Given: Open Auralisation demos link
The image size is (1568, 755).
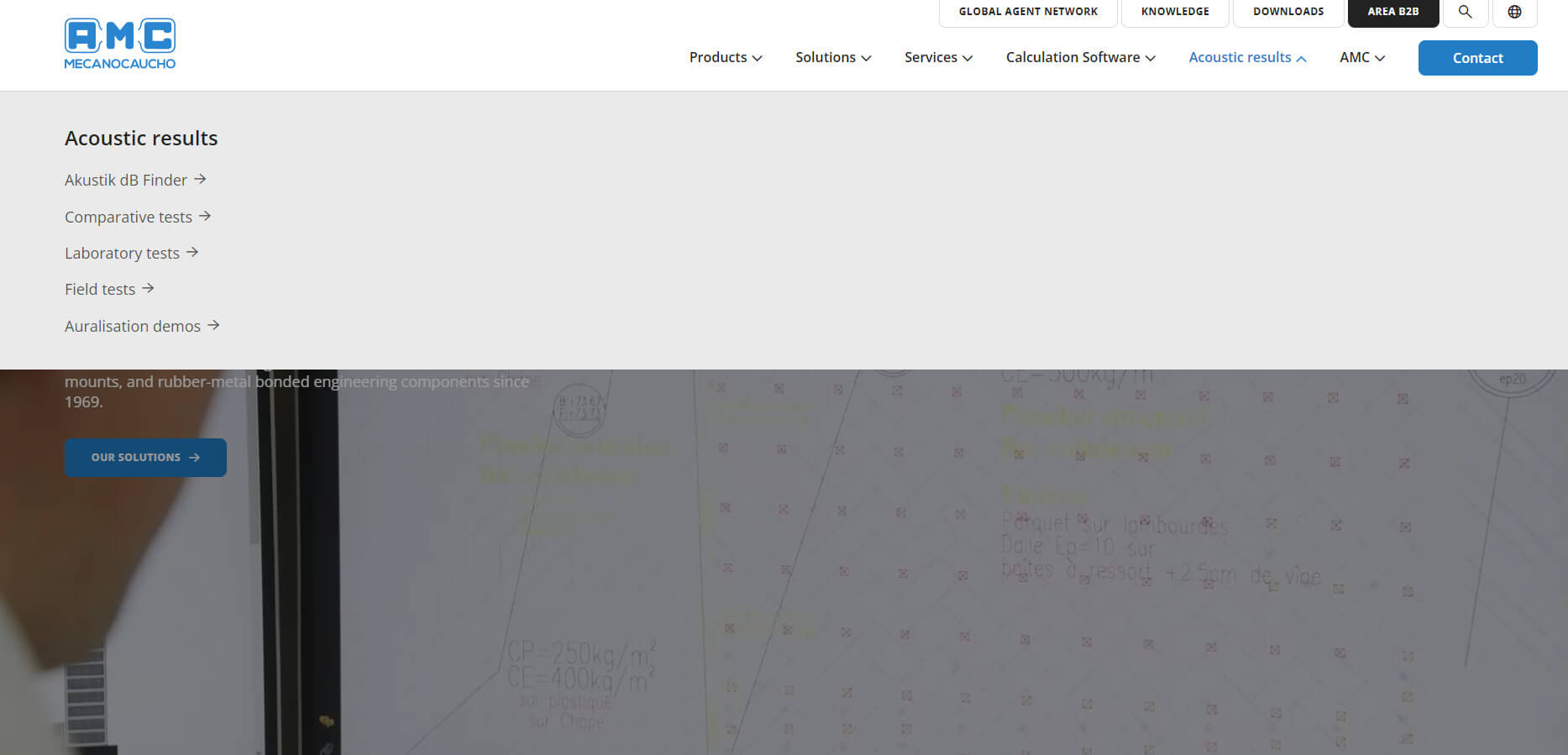Looking at the screenshot, I should click(133, 326).
